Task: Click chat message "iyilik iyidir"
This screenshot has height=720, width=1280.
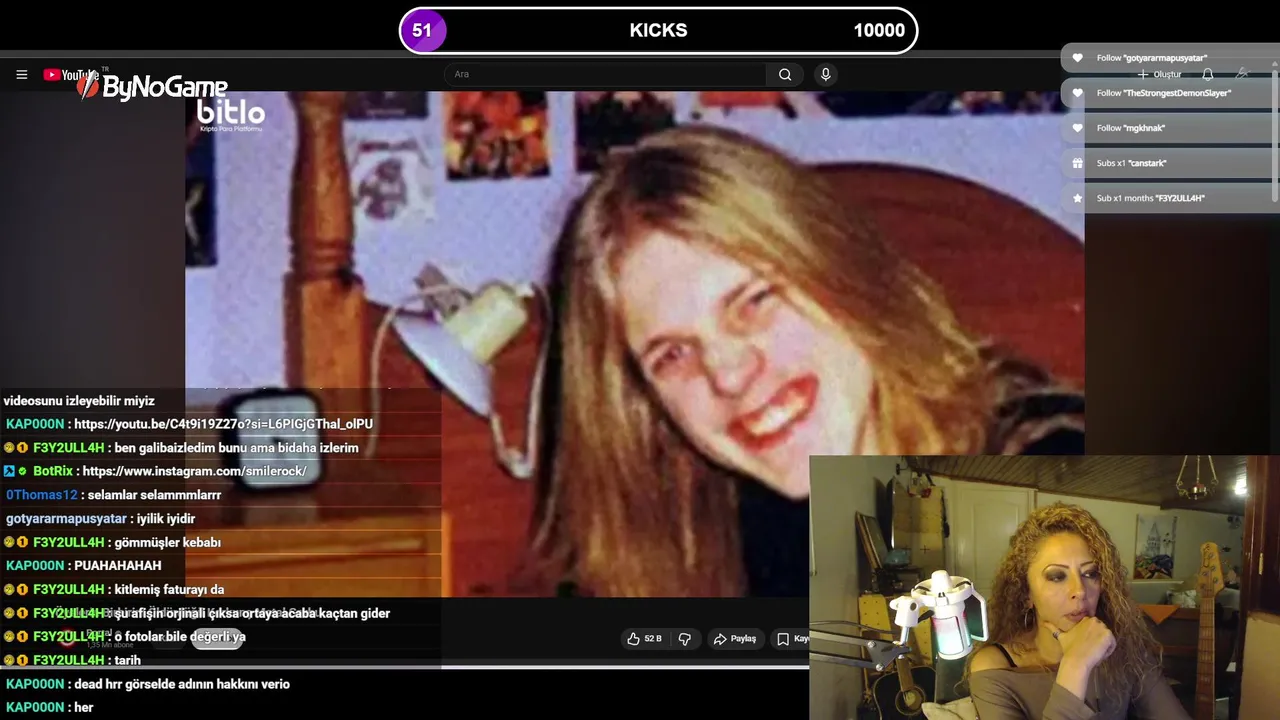Action: tap(166, 519)
